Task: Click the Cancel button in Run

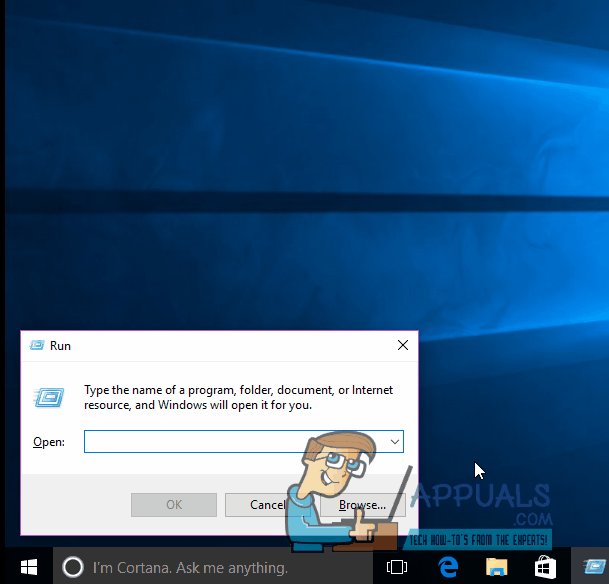Action: click(x=267, y=505)
